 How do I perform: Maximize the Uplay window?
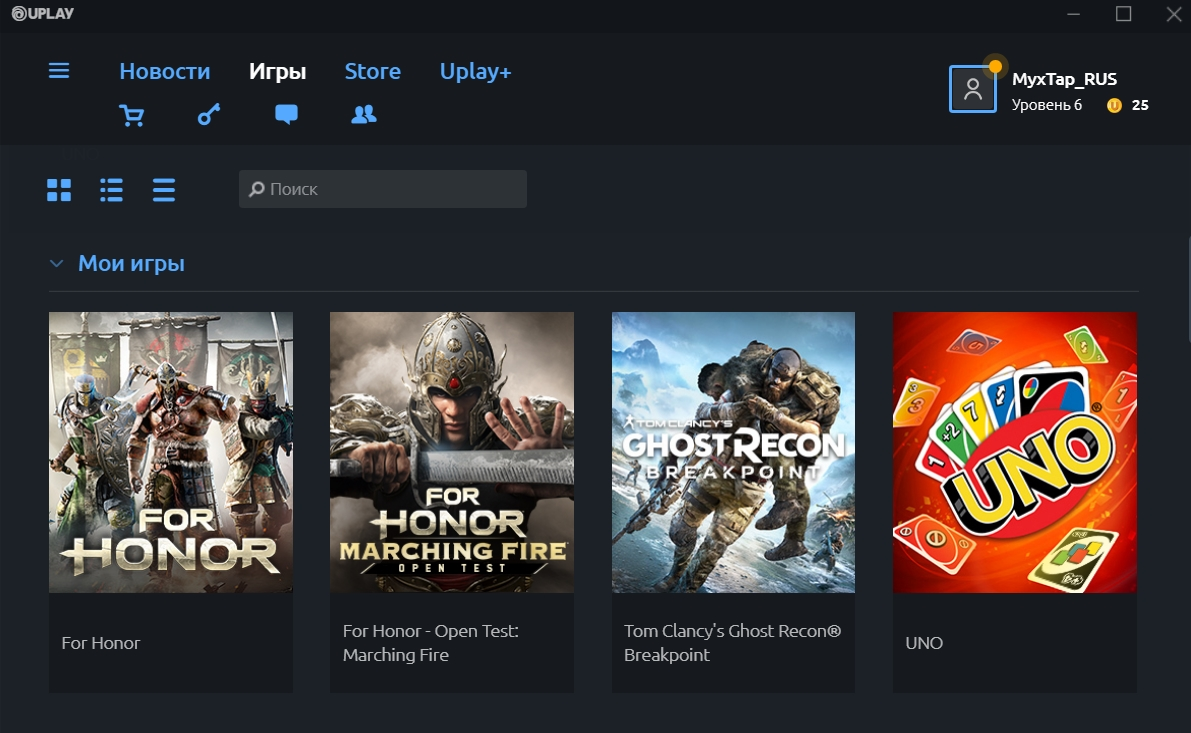click(x=1123, y=14)
